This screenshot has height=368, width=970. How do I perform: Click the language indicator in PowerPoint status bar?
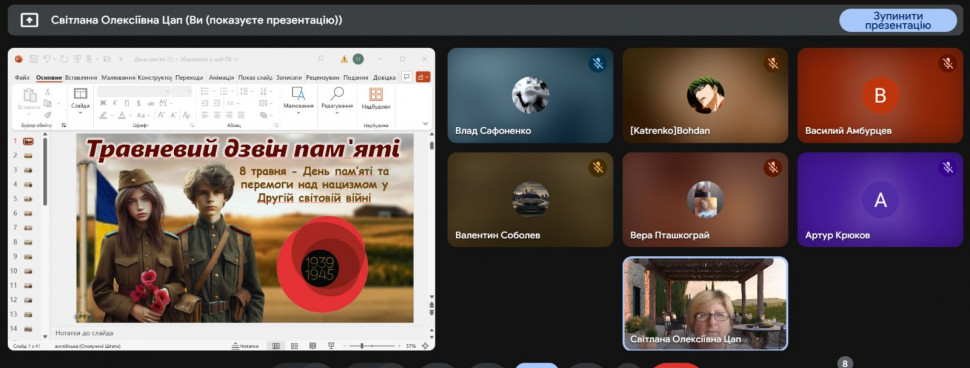[88, 346]
